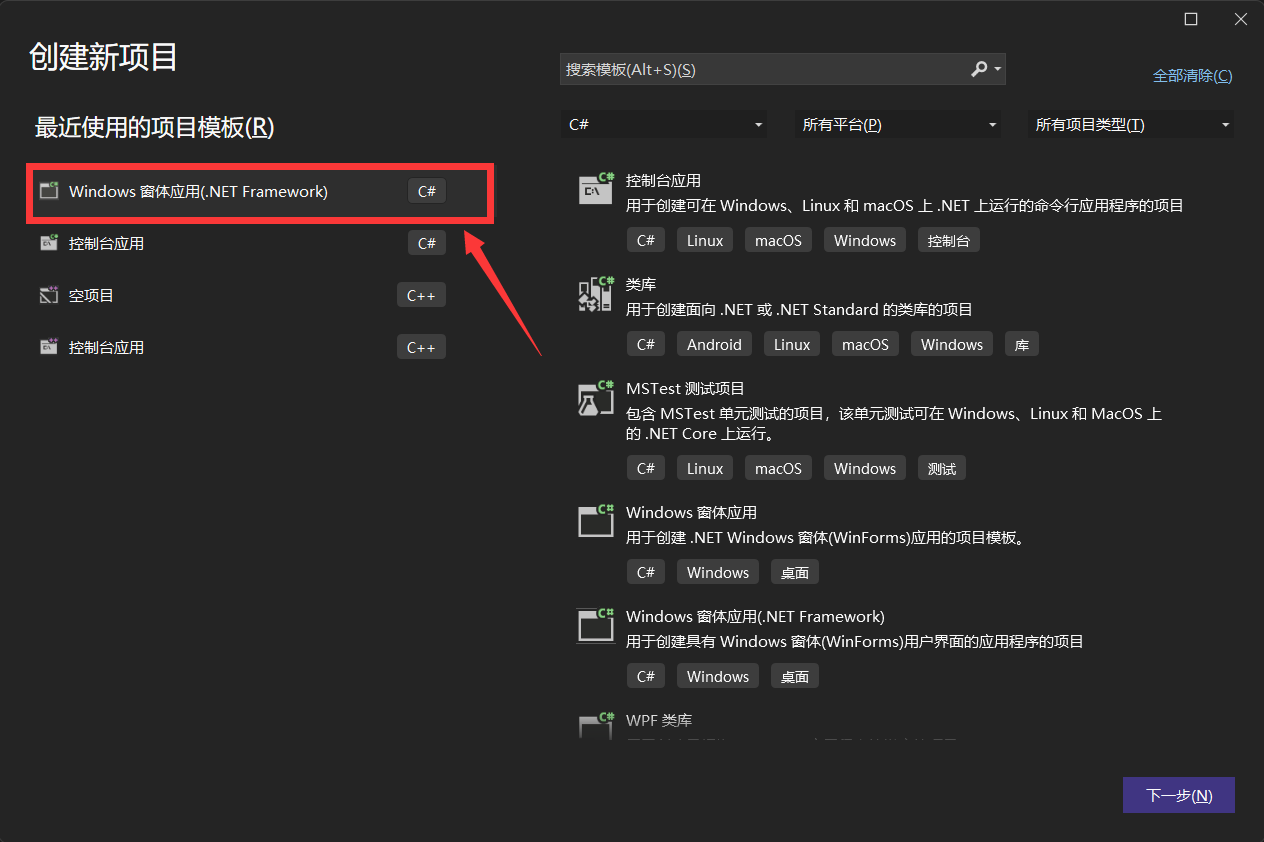Click the 空项目 recent template icon
The height and width of the screenshot is (842, 1264).
[x=49, y=295]
